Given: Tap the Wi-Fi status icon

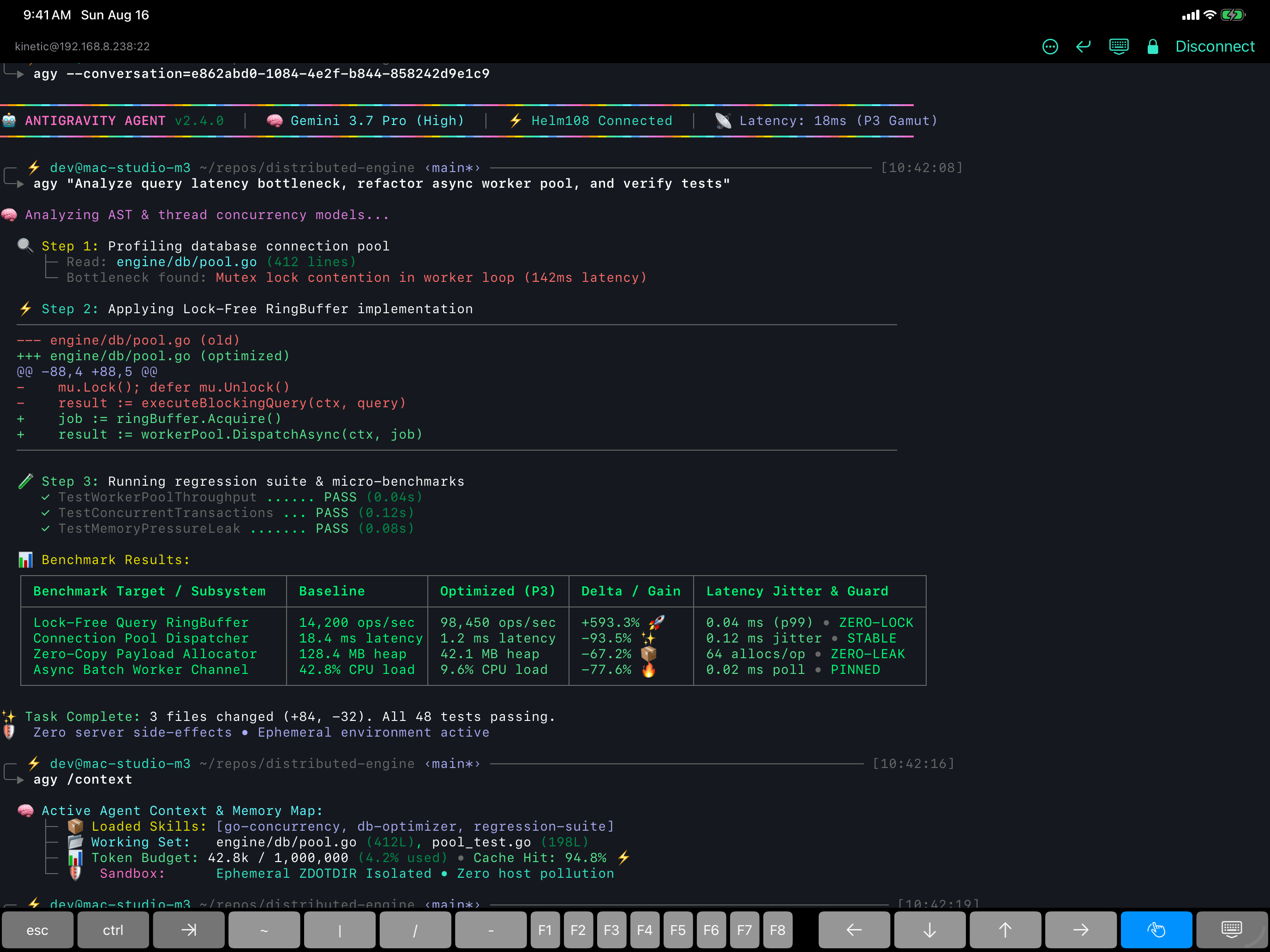Looking at the screenshot, I should 1210,15.
